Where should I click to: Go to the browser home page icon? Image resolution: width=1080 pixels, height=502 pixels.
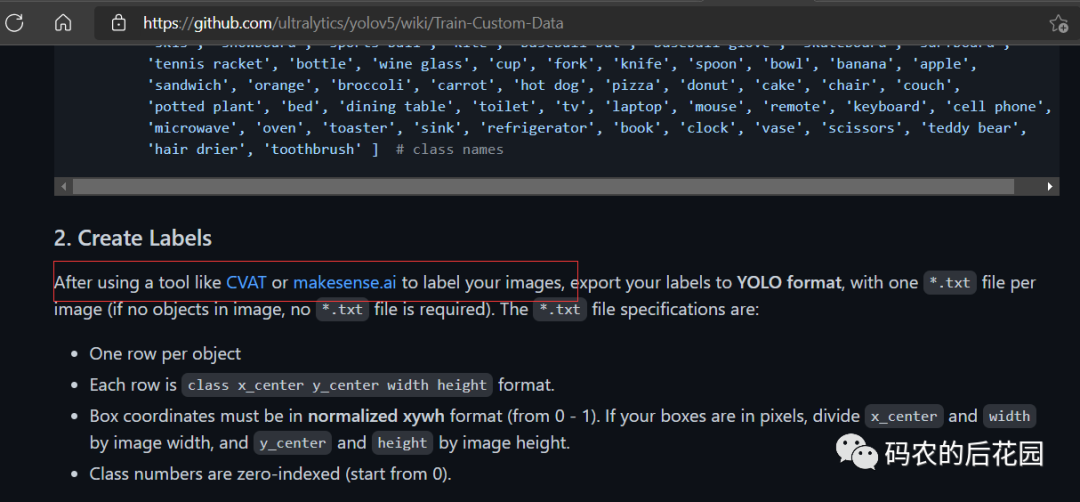coord(63,23)
